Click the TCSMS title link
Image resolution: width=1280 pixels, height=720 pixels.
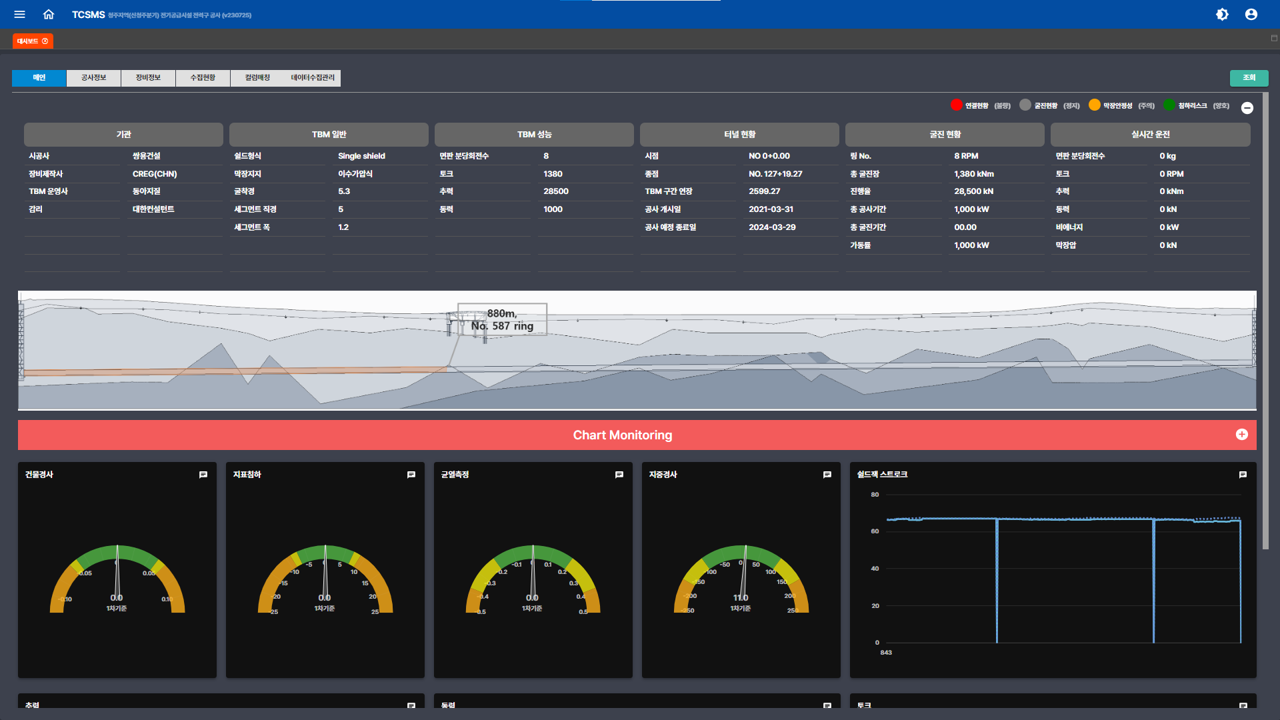tap(87, 15)
